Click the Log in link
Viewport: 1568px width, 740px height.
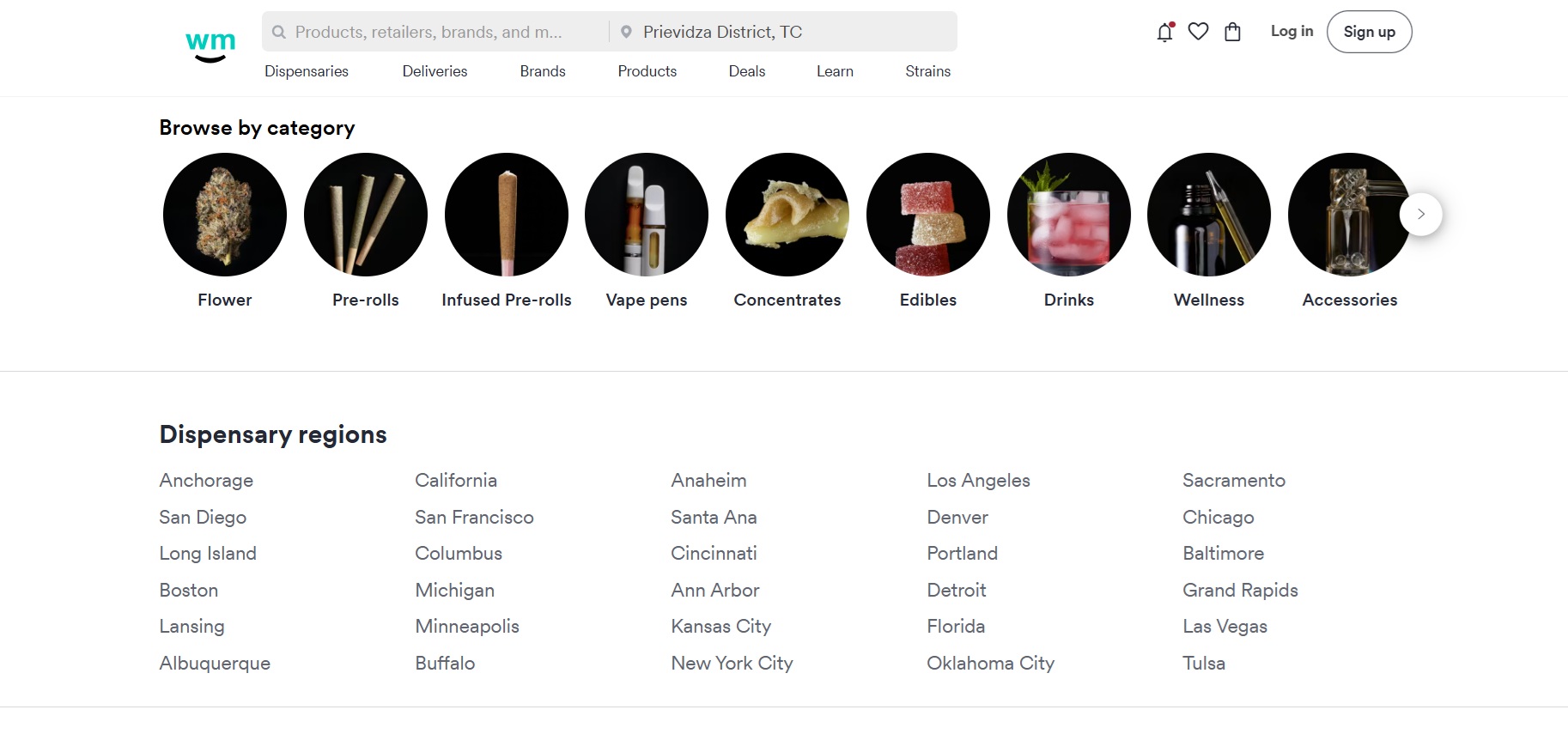click(x=1291, y=32)
